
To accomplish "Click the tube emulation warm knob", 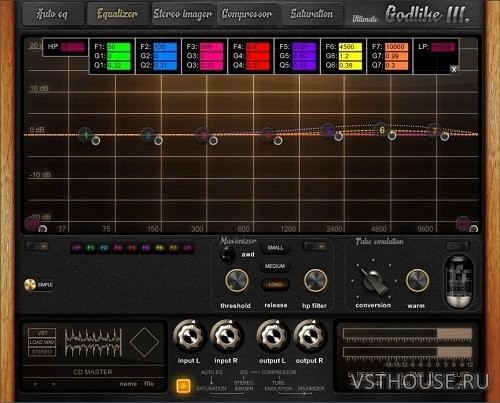I will (417, 280).
